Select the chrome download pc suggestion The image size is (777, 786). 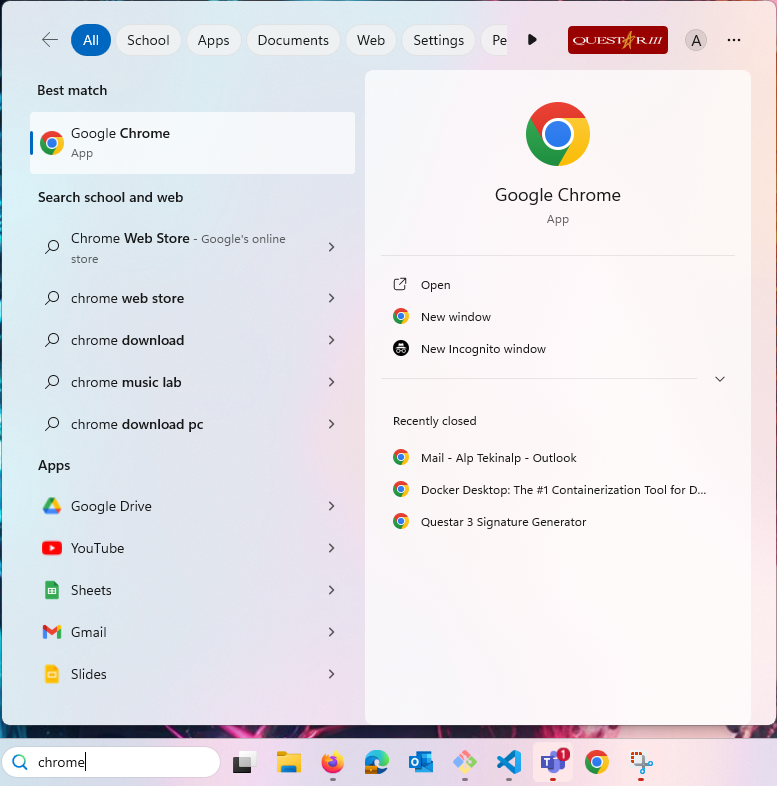click(192, 425)
